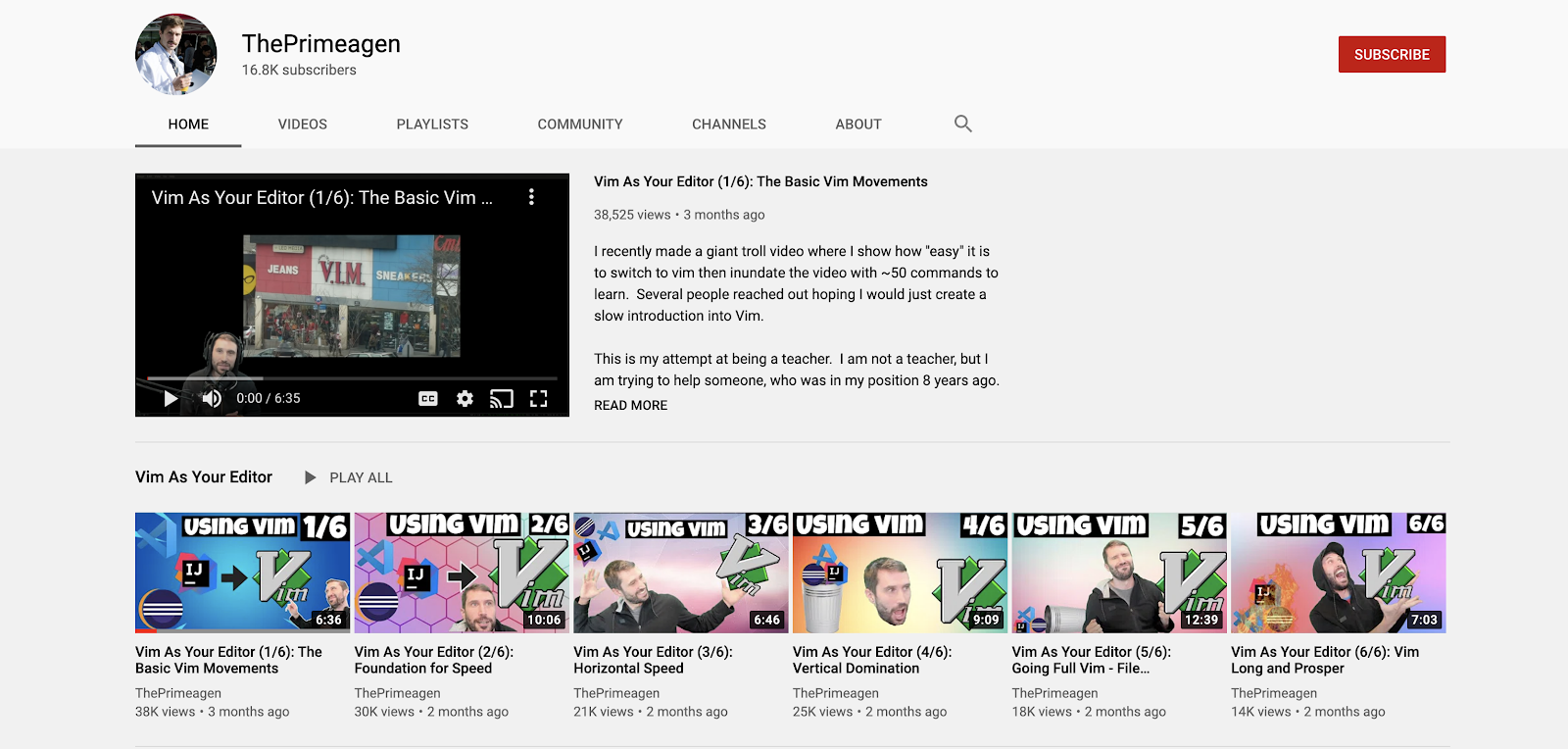Open the Using Vim 3/6 thumbnail
Screen dimensions: 1568x749
[681, 573]
